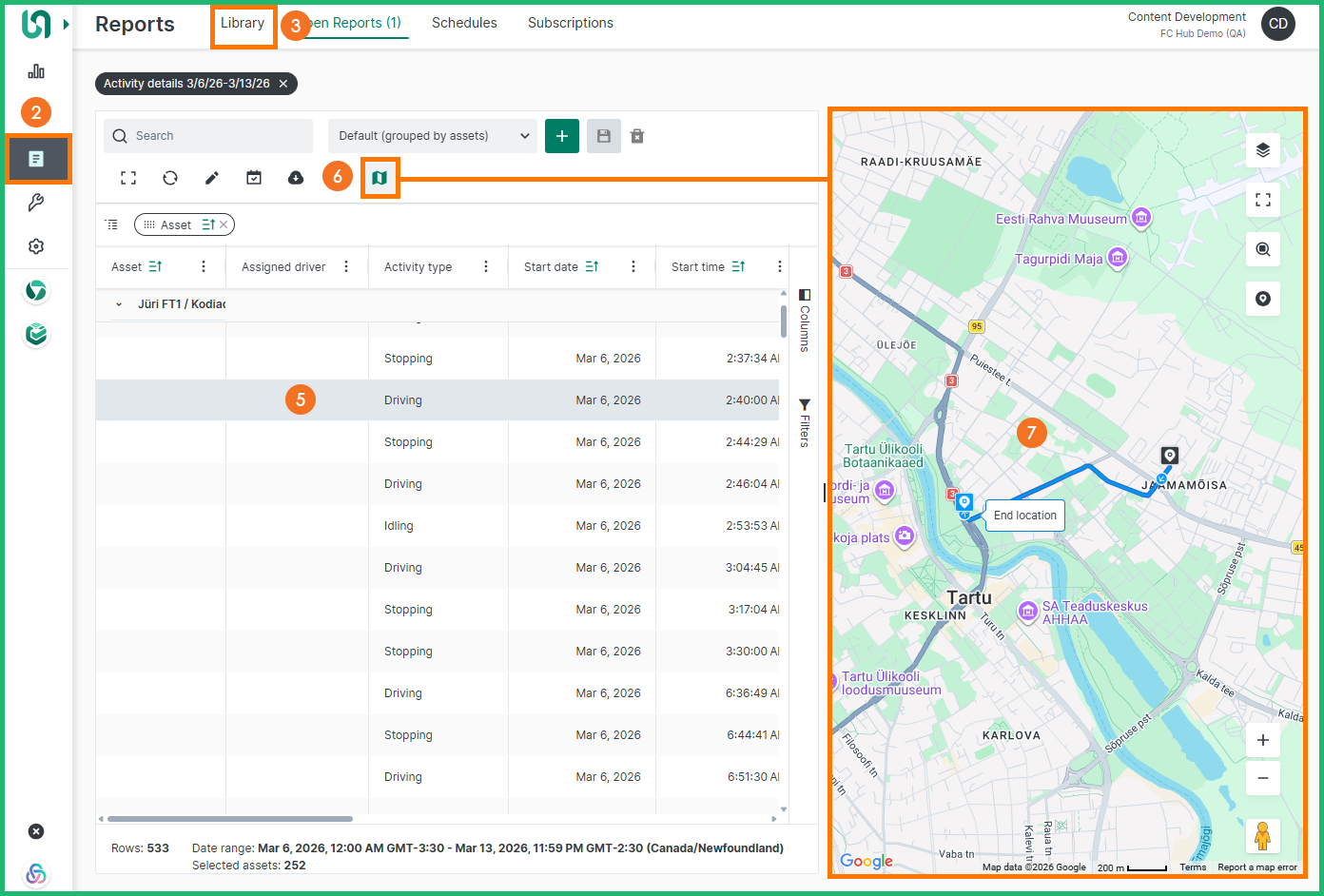
Task: Open the map layers selector
Action: [x=1262, y=150]
